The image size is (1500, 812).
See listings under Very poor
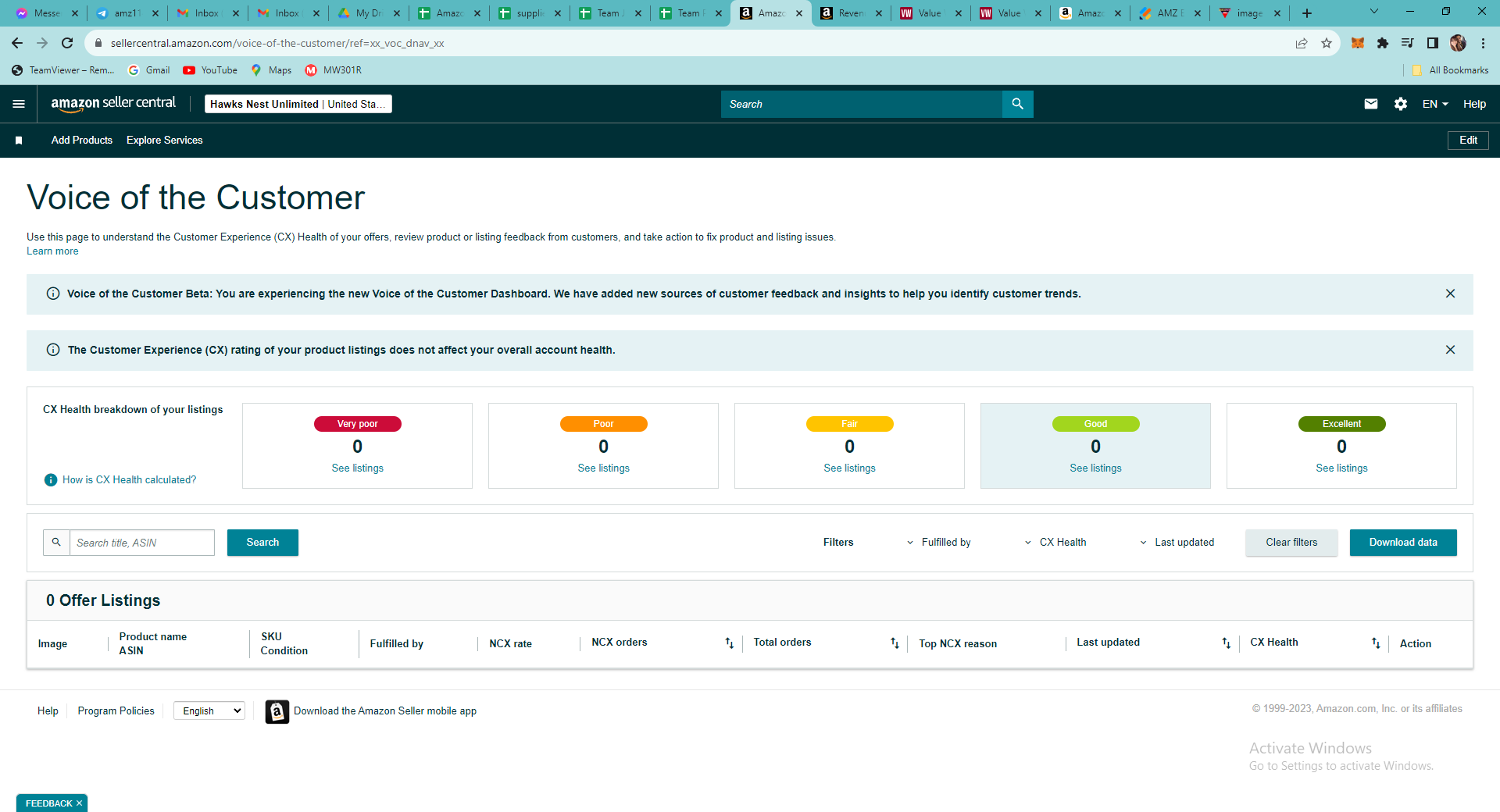tap(358, 468)
